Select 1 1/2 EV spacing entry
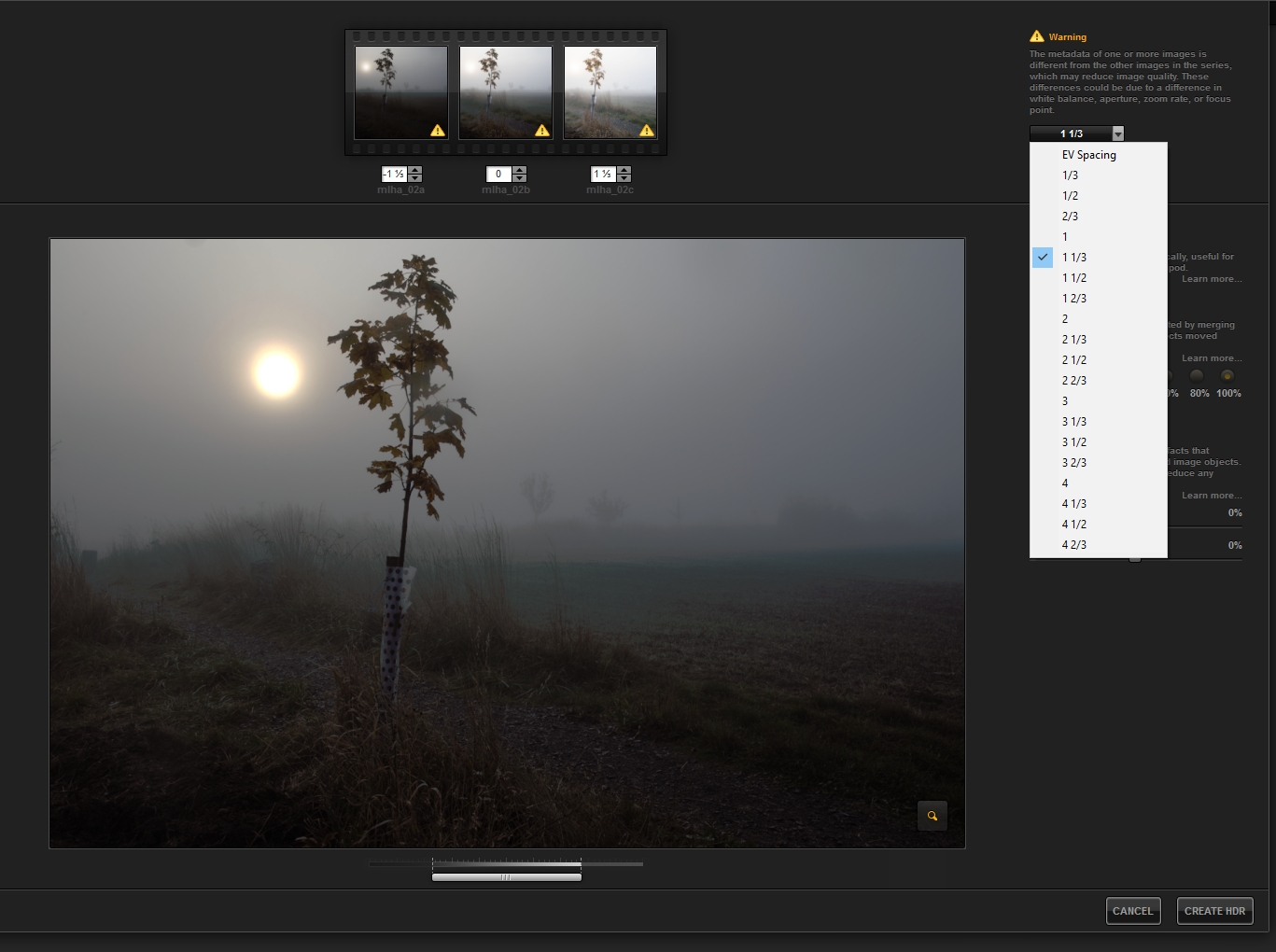Image resolution: width=1276 pixels, height=952 pixels. click(1073, 278)
